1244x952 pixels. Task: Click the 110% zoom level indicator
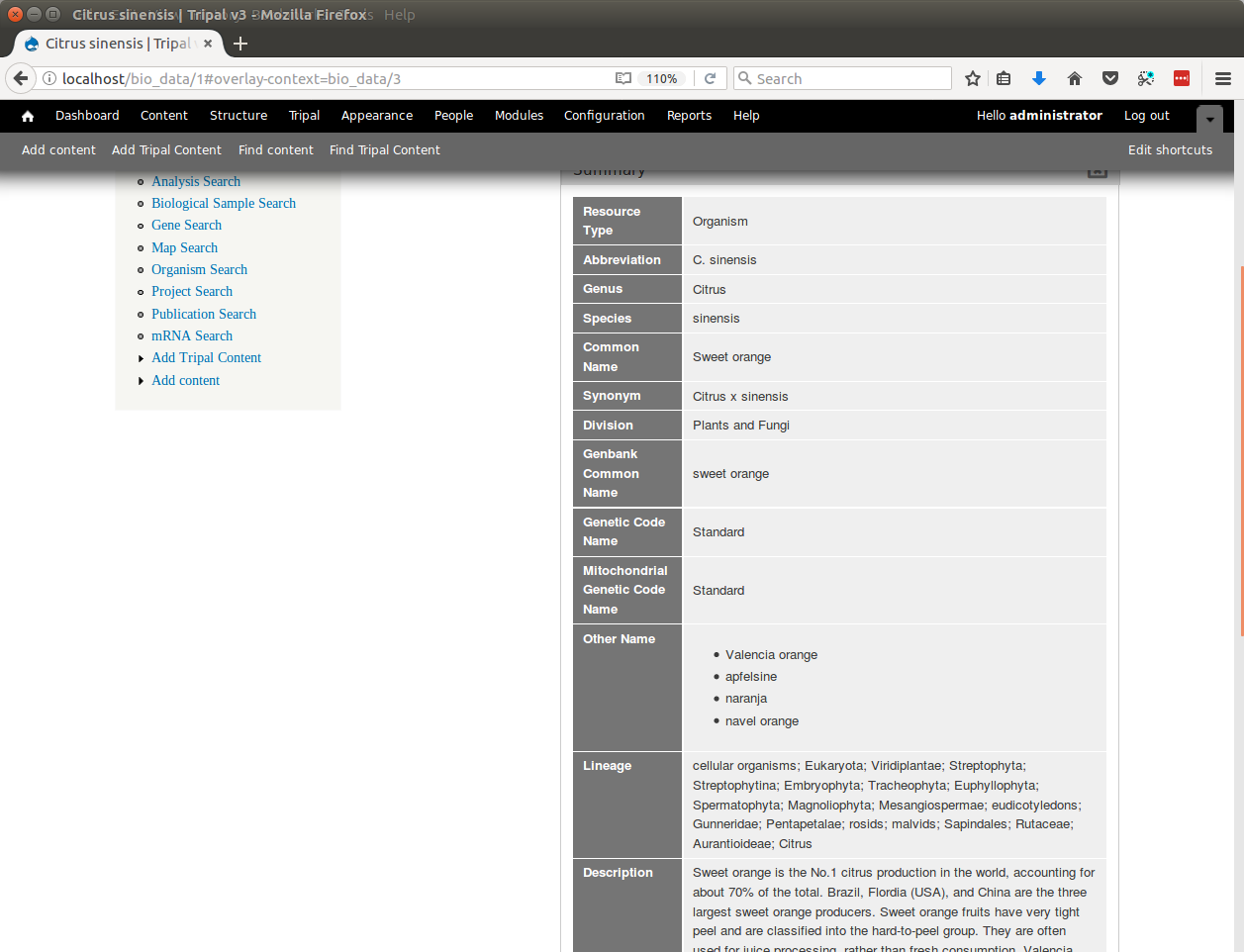[x=661, y=79]
